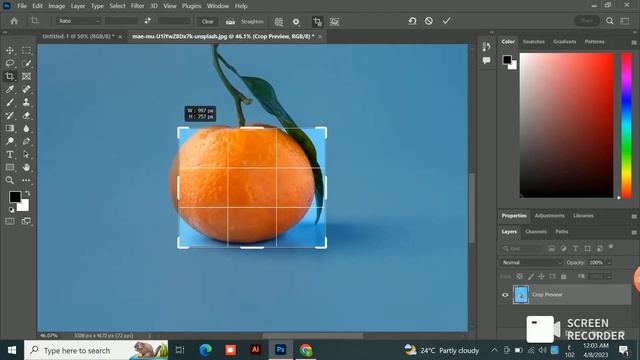Pick a color in the color field
Image resolution: width=640 pixels, height=360 pixels.
pyautogui.click(x=566, y=125)
